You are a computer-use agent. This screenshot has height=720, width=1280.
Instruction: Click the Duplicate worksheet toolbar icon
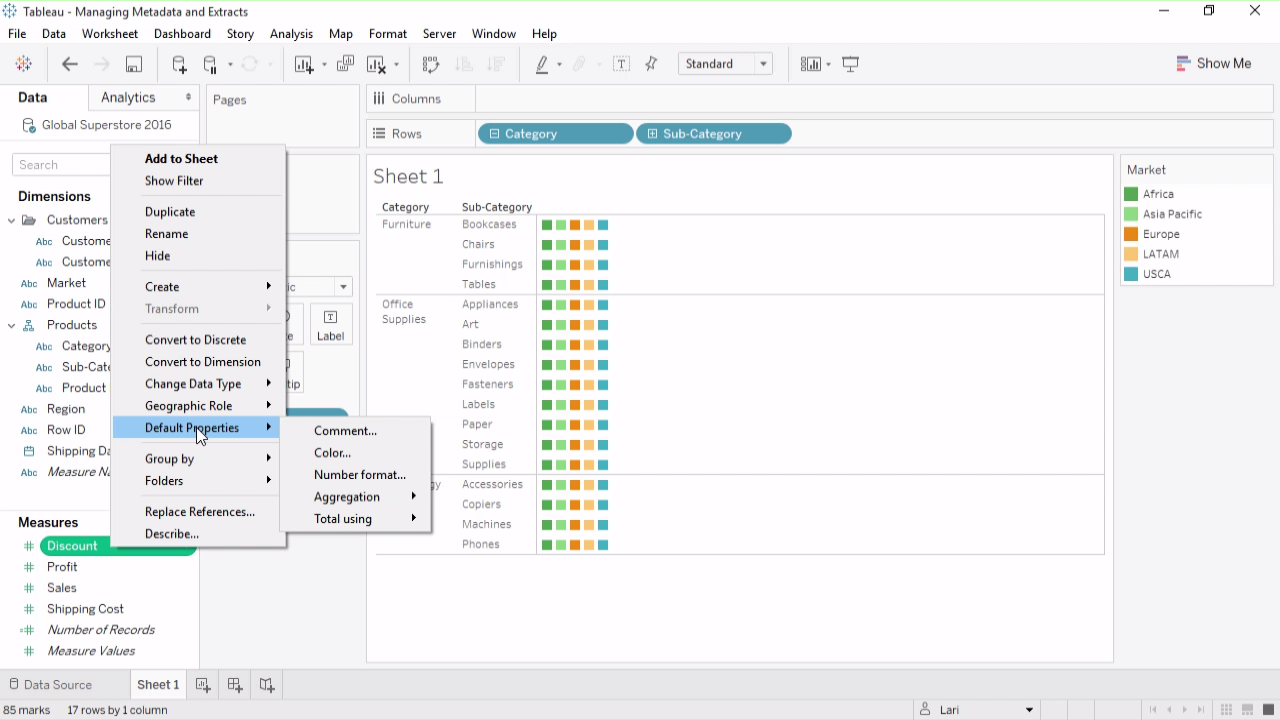pyautogui.click(x=345, y=64)
